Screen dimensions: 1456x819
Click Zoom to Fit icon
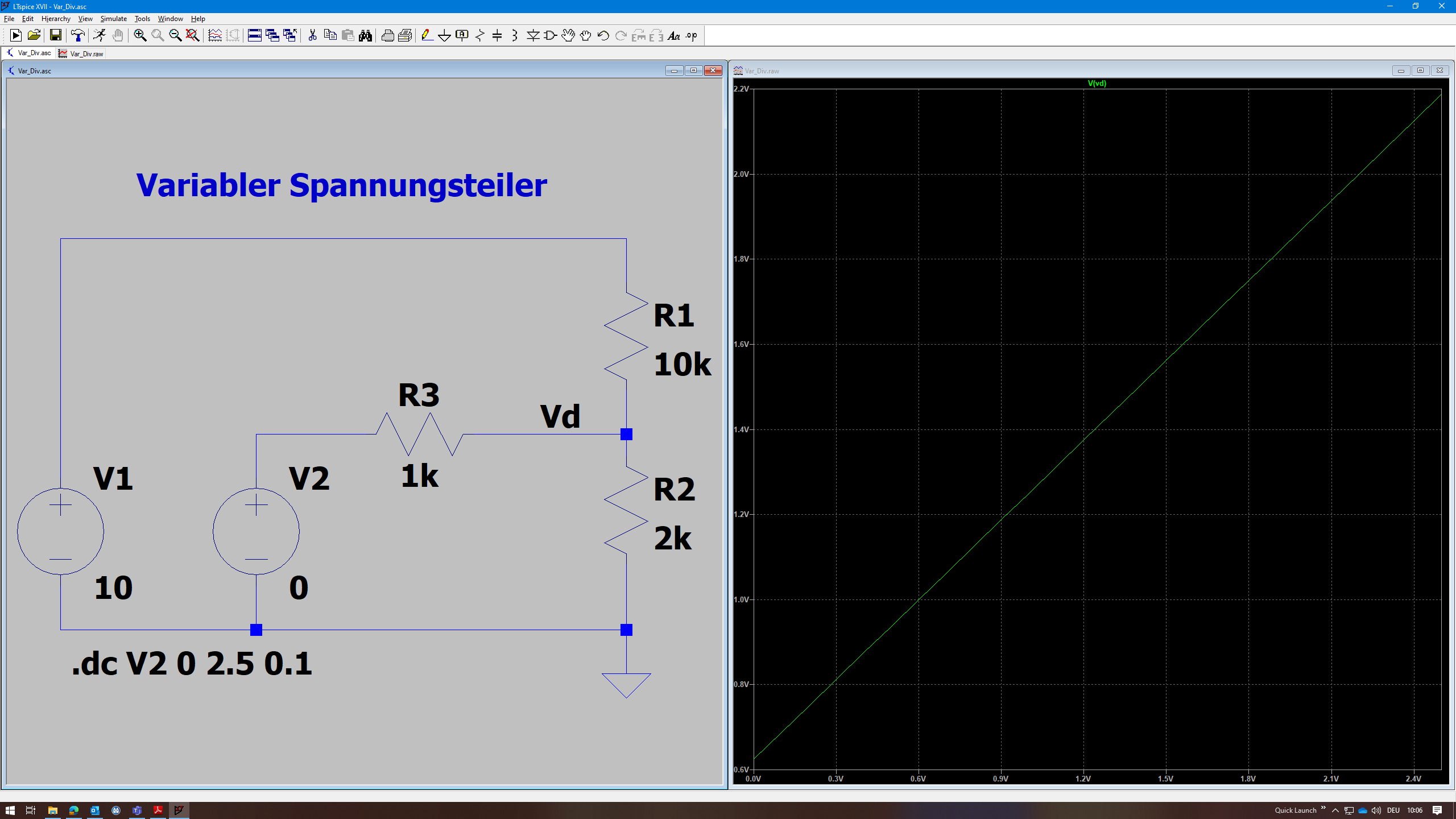point(193,36)
